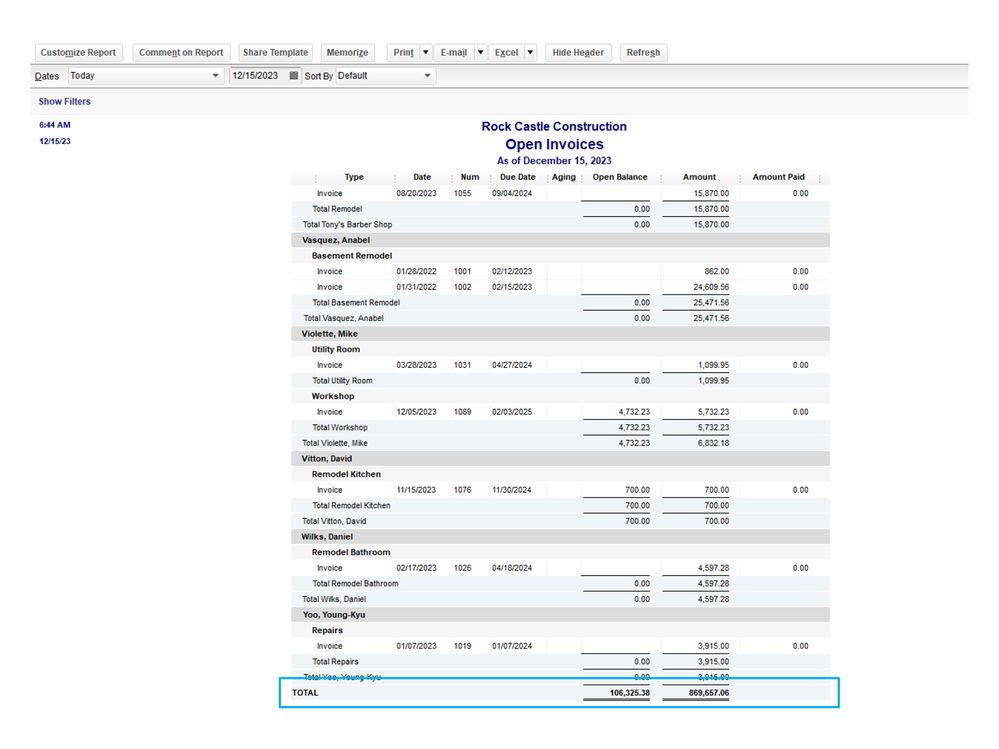Expand the Excel dropdown arrow
The image size is (999, 749).
click(x=530, y=53)
